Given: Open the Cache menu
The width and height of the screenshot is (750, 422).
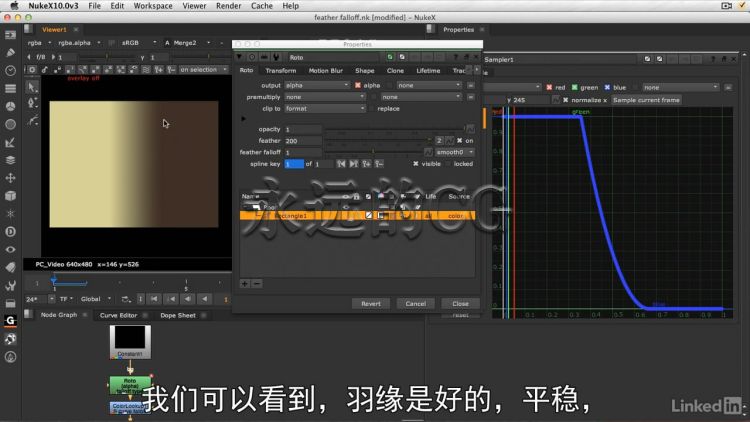Looking at the screenshot, I should (262, 6).
